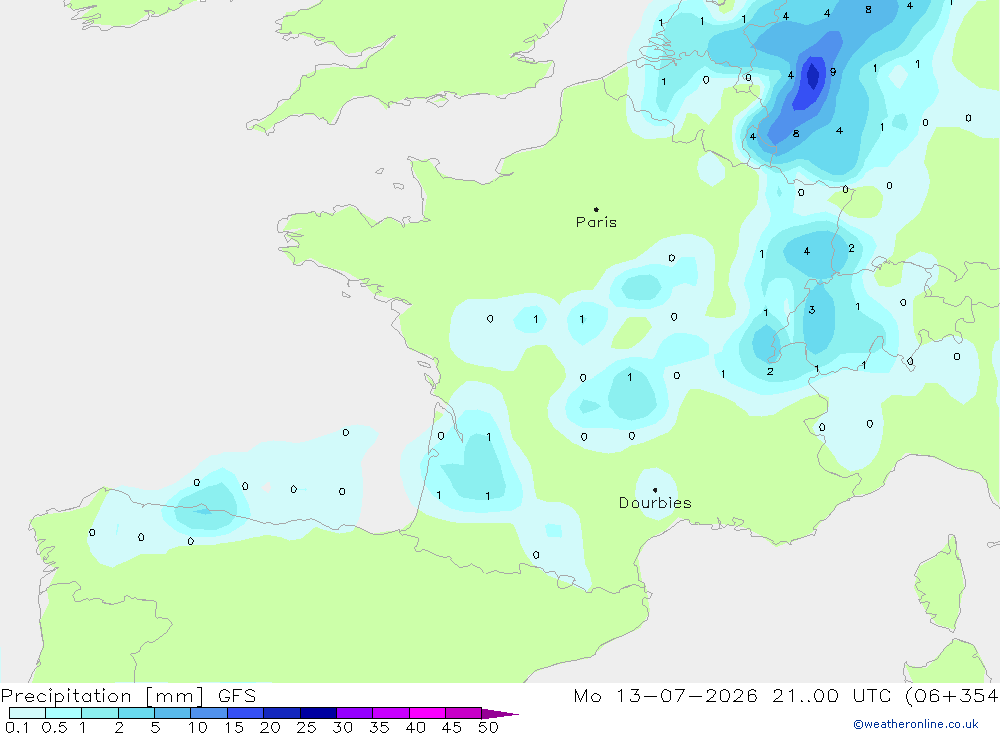Click the 5–10 mm legend swatch
Viewport: 1000px width, 733px height.
(173, 713)
